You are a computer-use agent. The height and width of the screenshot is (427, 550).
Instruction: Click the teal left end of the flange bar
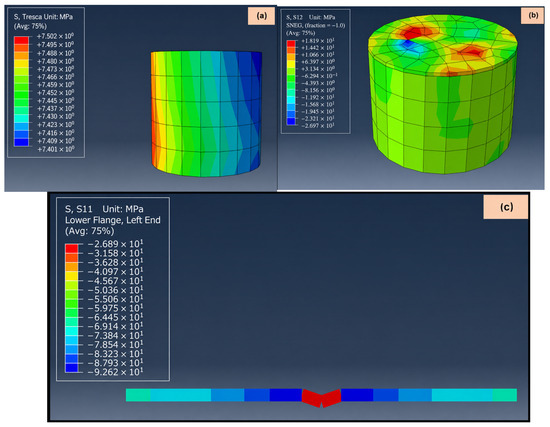tap(138, 395)
